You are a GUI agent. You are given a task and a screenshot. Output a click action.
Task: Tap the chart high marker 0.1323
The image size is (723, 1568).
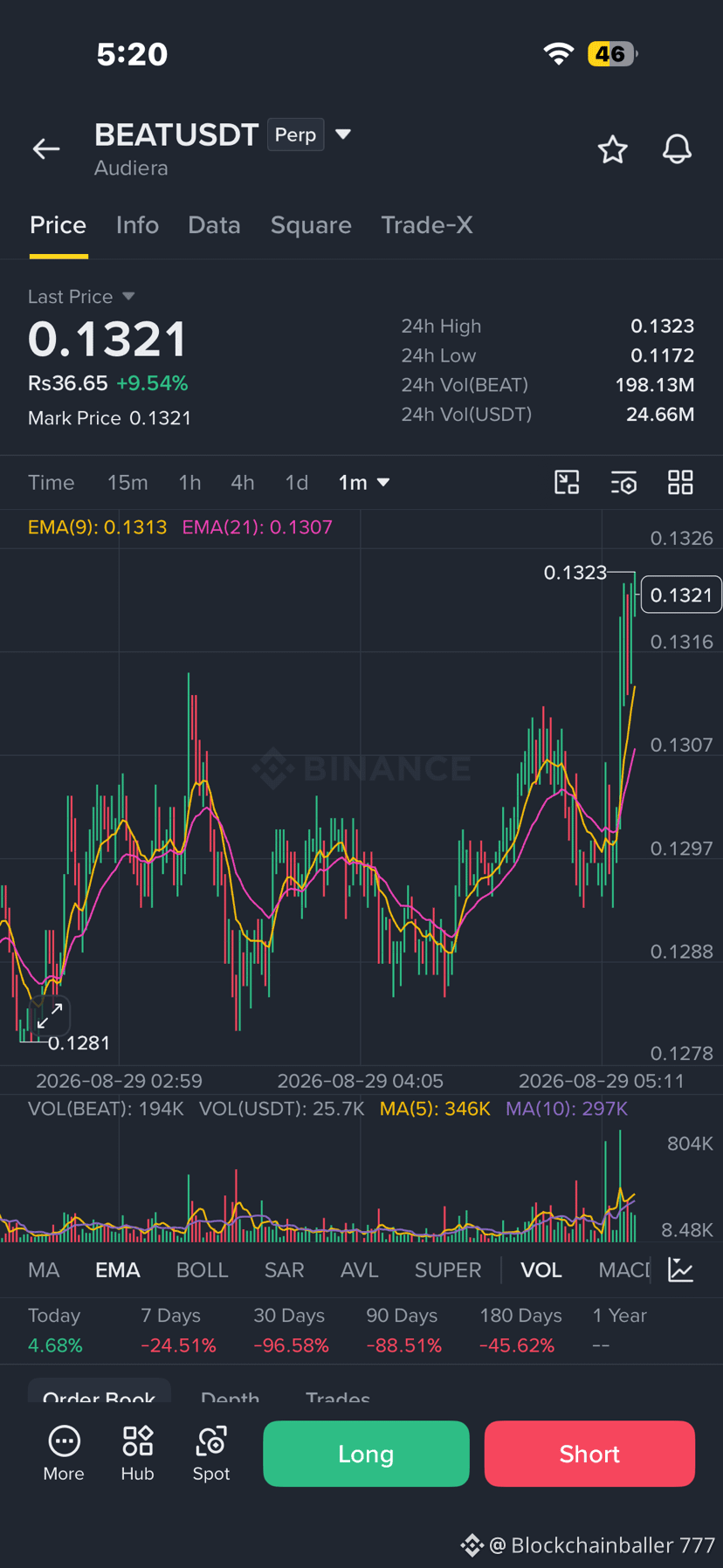[575, 573]
